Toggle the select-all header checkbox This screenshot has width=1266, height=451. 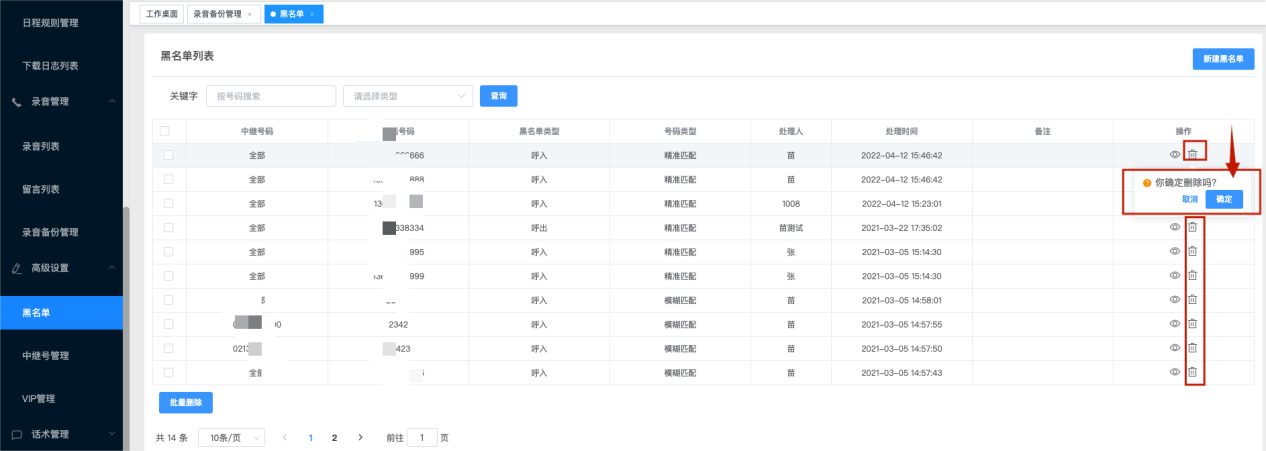click(x=165, y=131)
